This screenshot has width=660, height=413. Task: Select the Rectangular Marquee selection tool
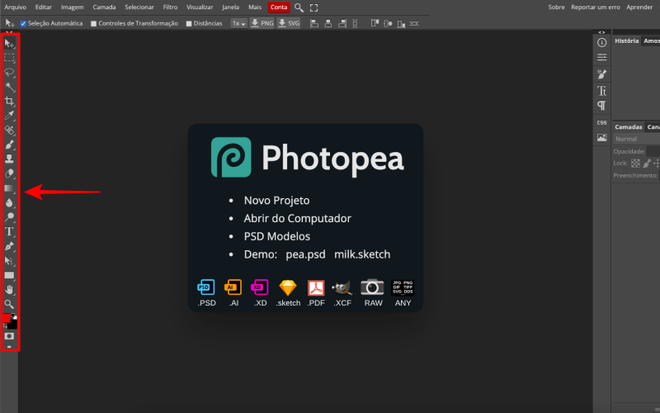coord(9,58)
